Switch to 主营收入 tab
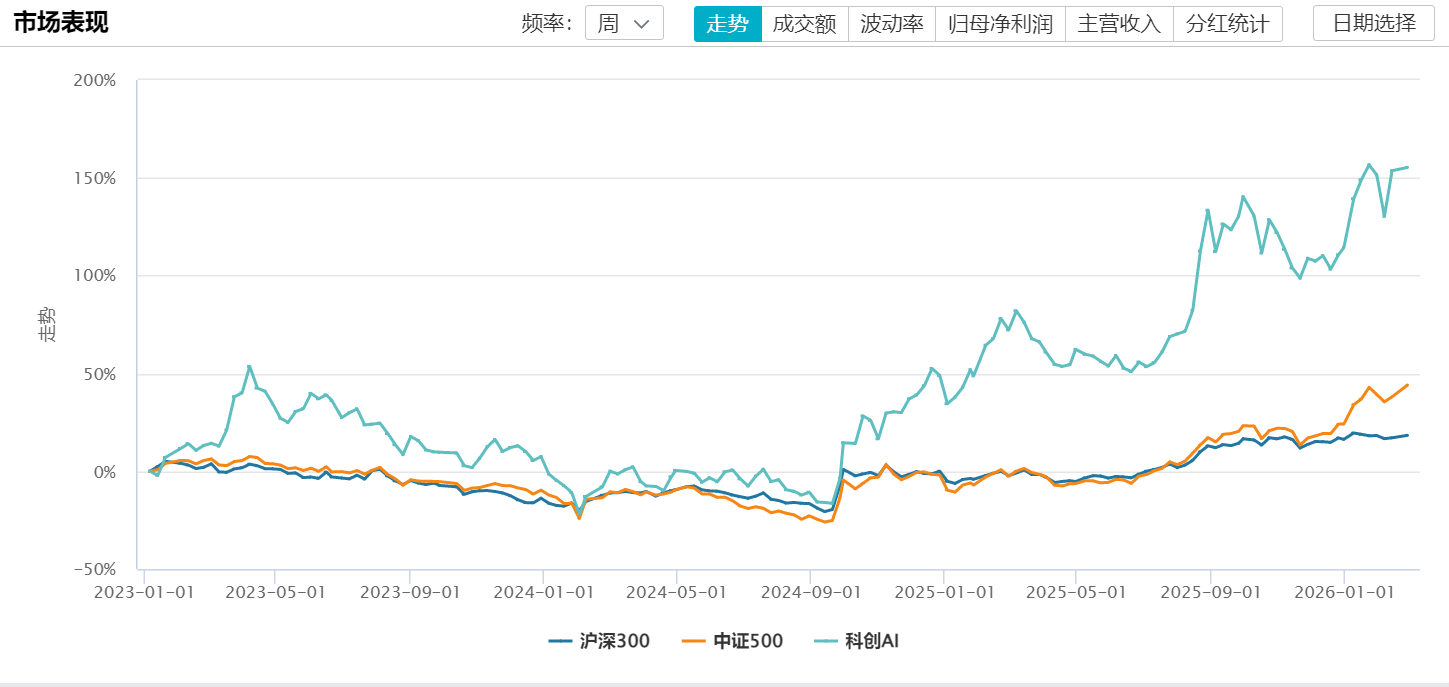Viewport: 1449px width, 687px height. pos(1119,24)
